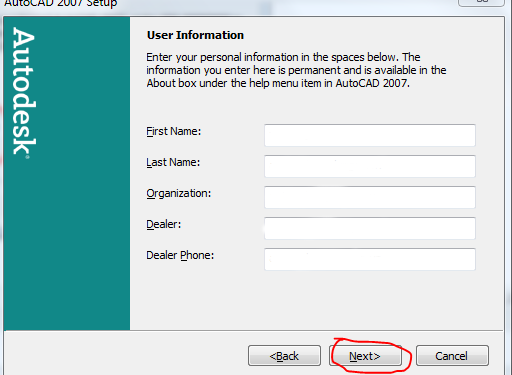Click the Autodesk logo in teal banner

click(24, 92)
